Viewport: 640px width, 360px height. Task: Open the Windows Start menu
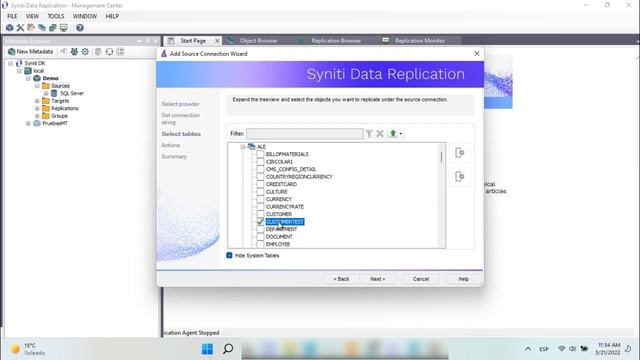(207, 349)
